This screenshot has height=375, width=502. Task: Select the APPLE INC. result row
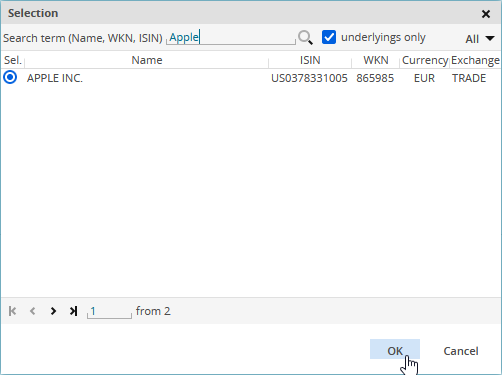click(251, 78)
